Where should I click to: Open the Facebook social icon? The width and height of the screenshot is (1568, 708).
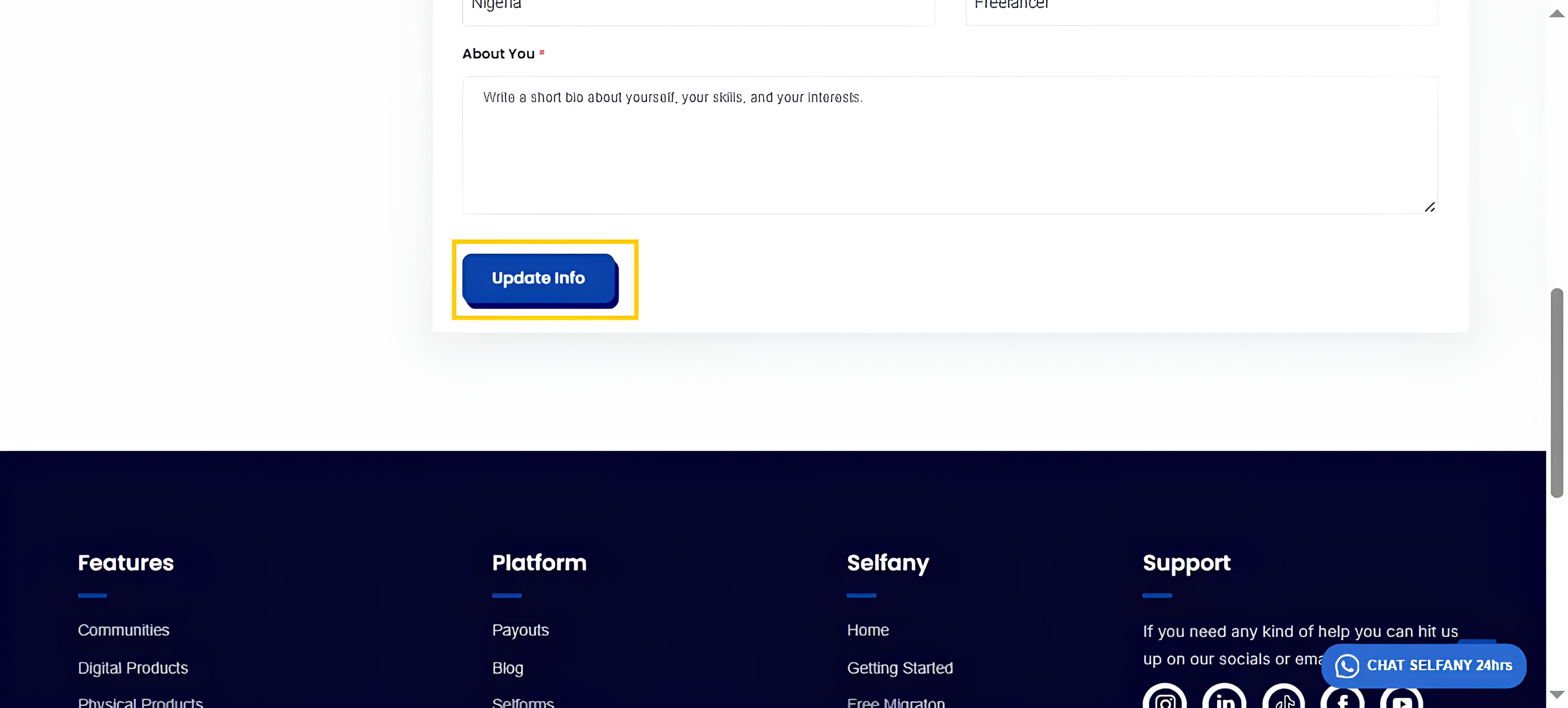pos(1342,698)
